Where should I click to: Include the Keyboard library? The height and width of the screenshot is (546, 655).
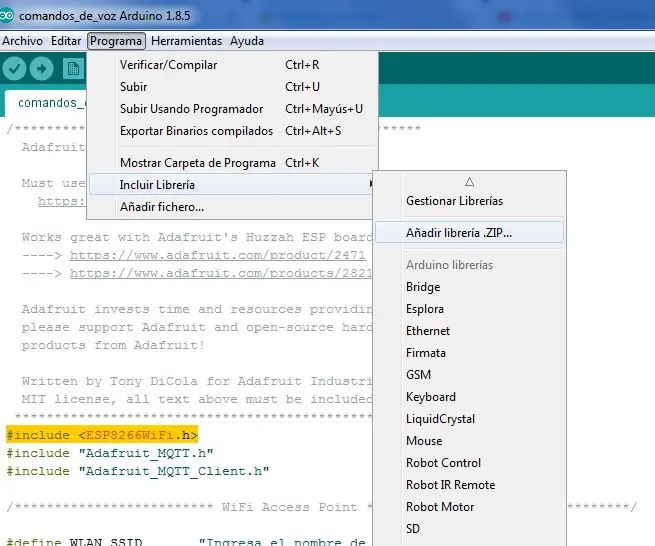pos(470,397)
